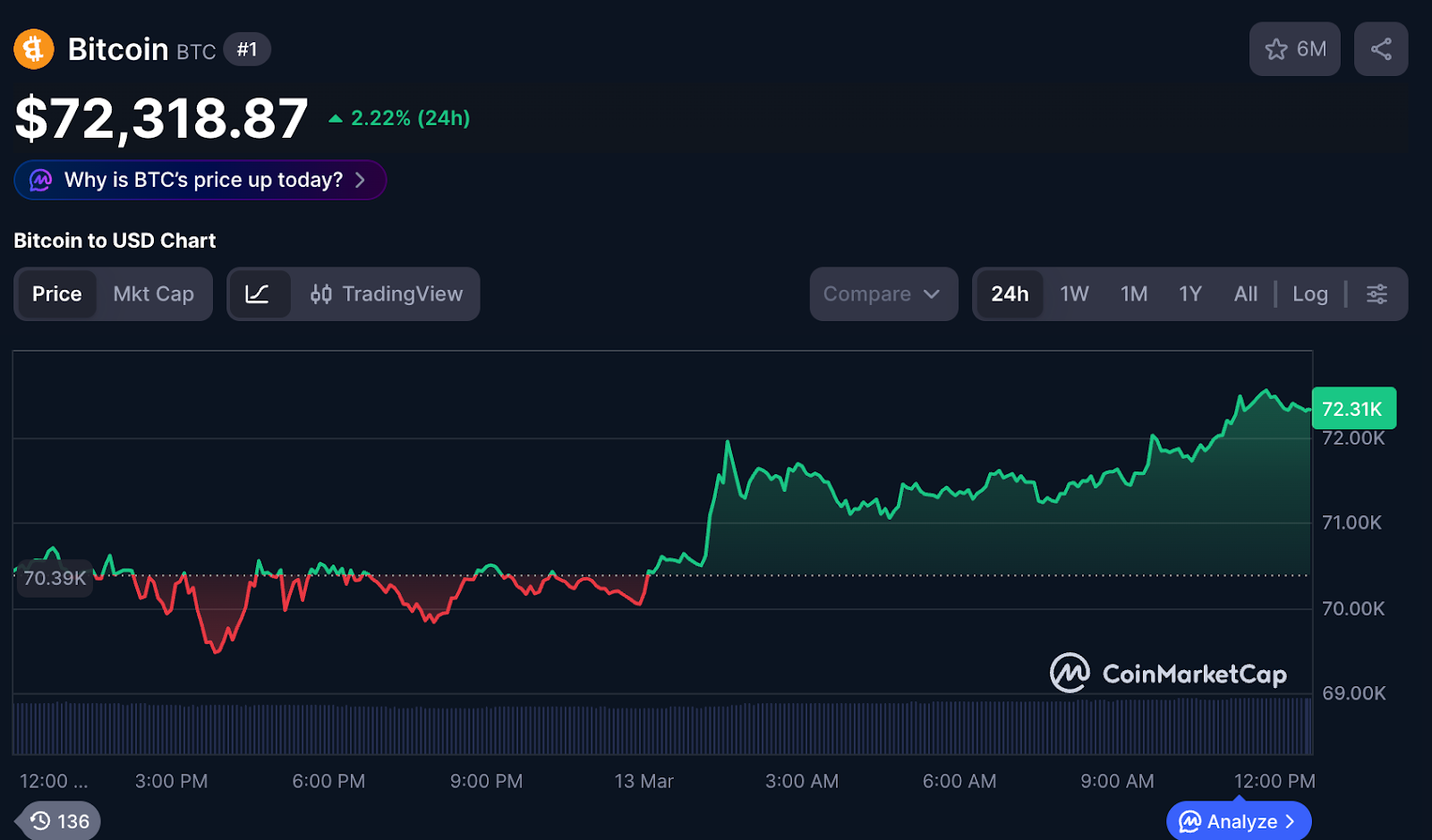Click the orange Bitcoin logo icon
The width and height of the screenshot is (1432, 840).
pyautogui.click(x=34, y=49)
